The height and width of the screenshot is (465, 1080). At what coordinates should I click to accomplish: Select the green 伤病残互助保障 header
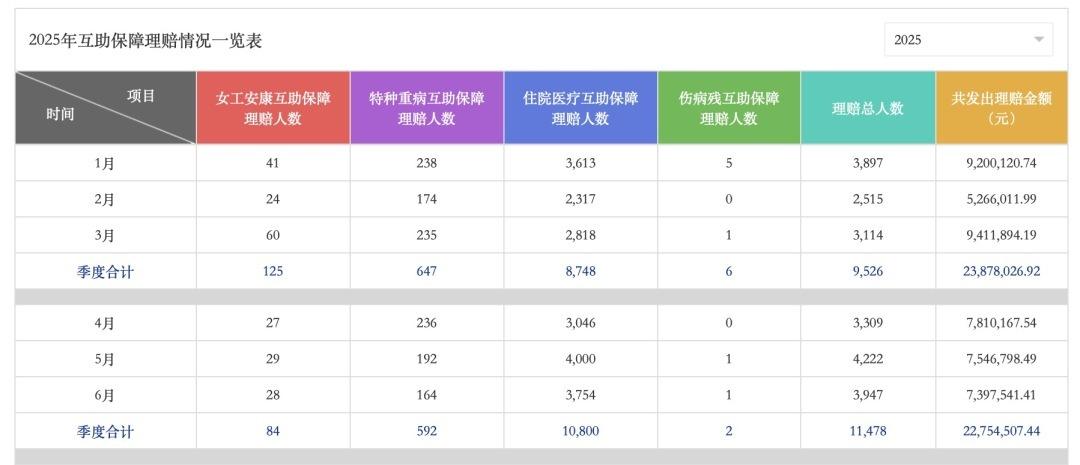click(728, 108)
